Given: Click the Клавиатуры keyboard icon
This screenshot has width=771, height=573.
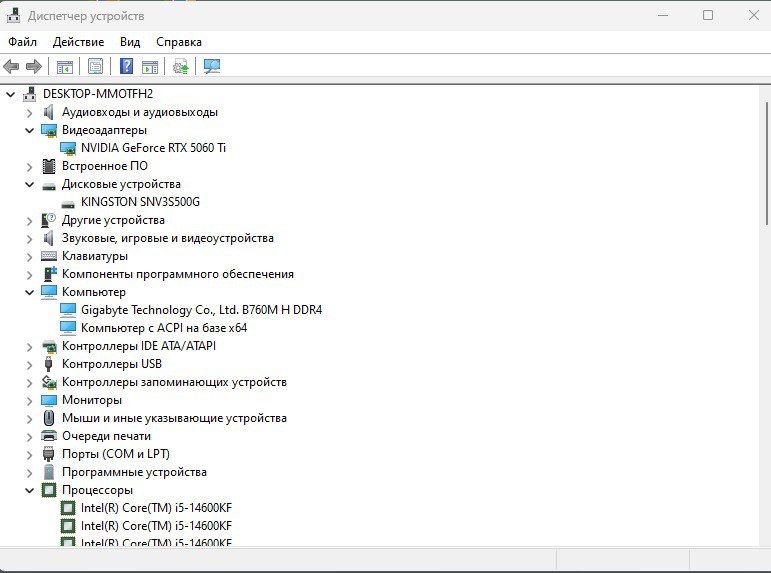Looking at the screenshot, I should pyautogui.click(x=49, y=256).
